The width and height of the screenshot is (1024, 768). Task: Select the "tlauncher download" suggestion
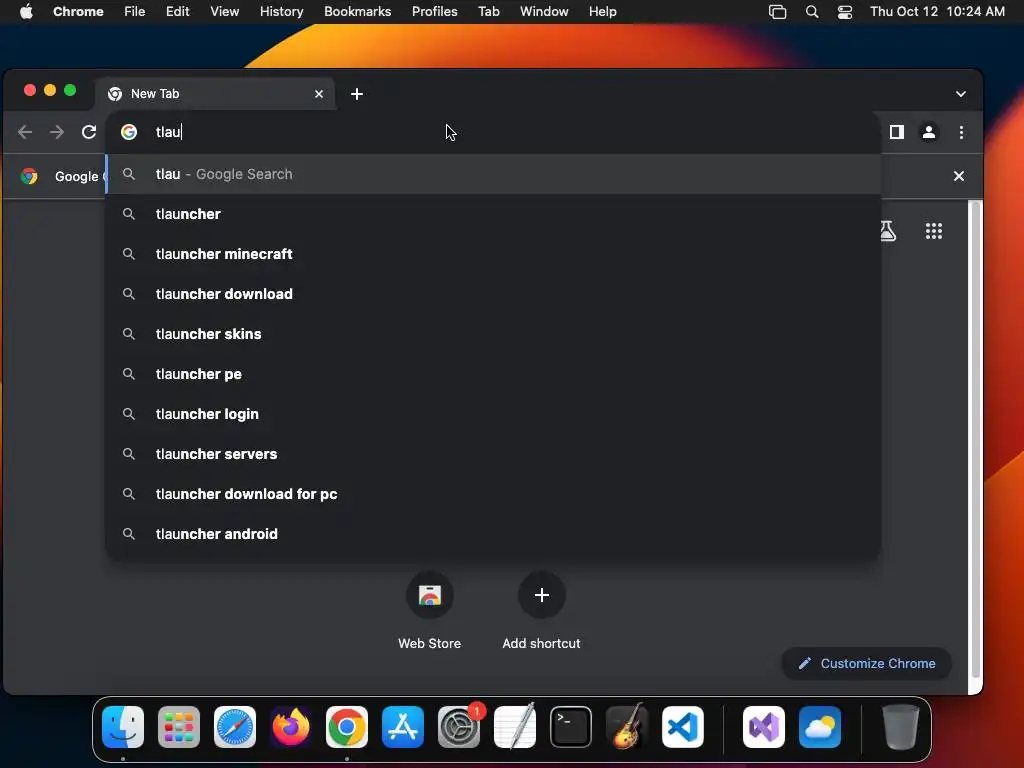[494, 294]
